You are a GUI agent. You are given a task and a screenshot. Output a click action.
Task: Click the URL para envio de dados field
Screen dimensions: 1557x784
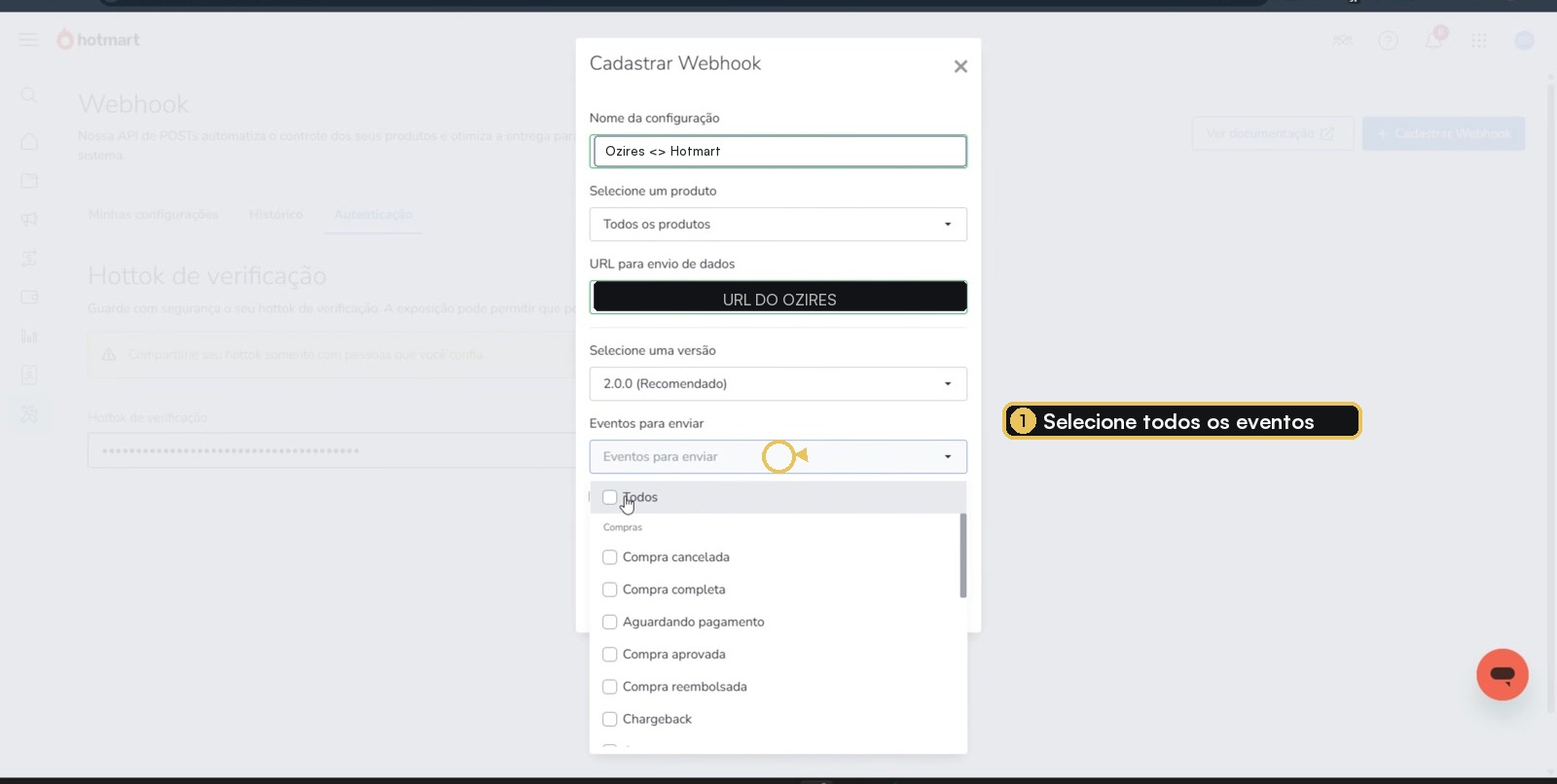pos(778,297)
